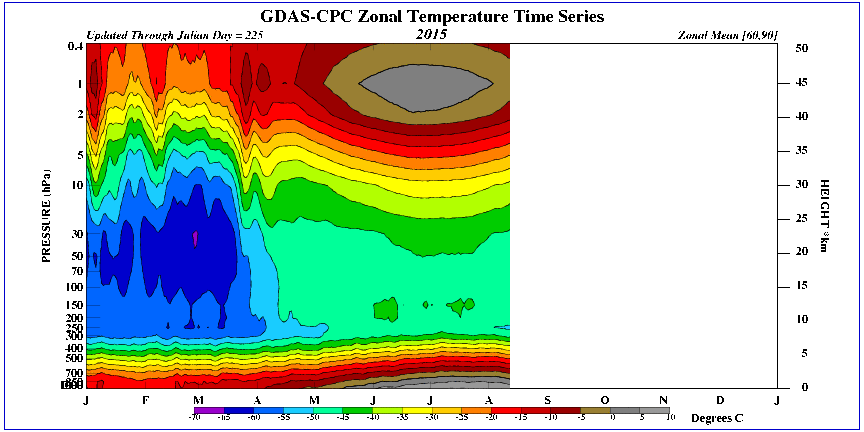Click the bright red -20 to -15 legend swatch
This screenshot has width=864, height=432.
click(x=506, y=411)
